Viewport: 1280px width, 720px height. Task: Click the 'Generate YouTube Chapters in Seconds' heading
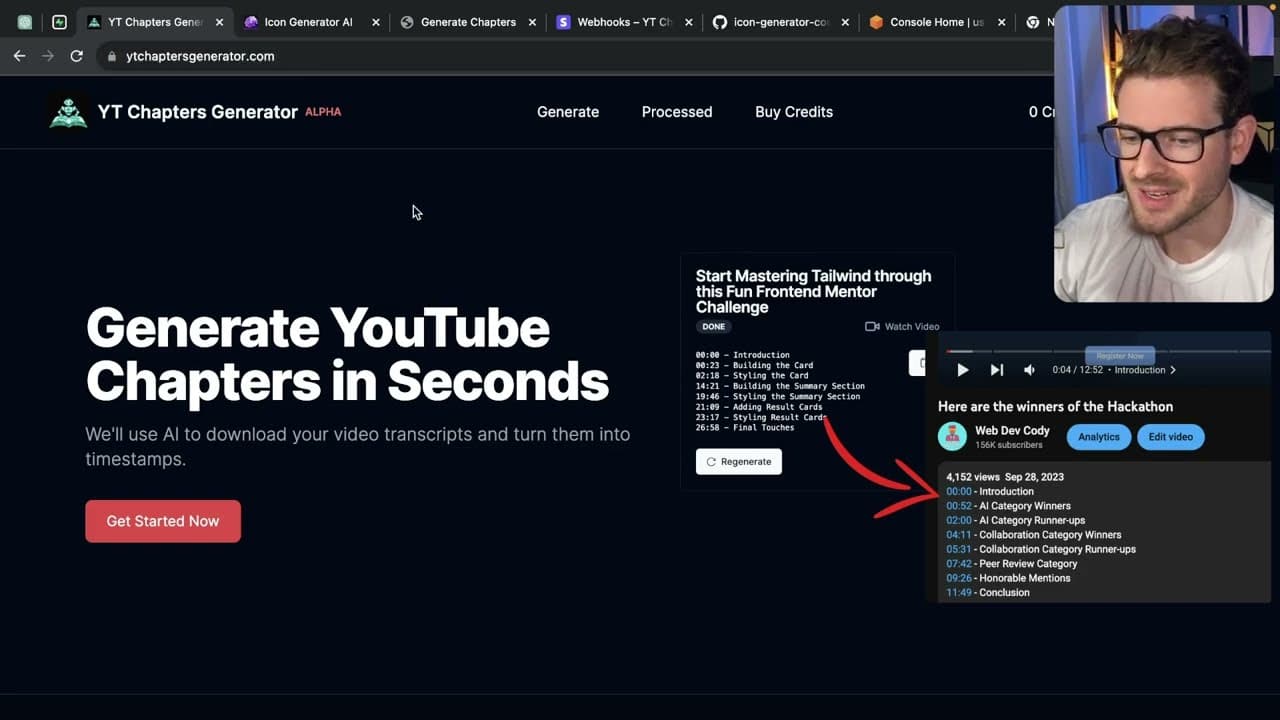point(347,353)
